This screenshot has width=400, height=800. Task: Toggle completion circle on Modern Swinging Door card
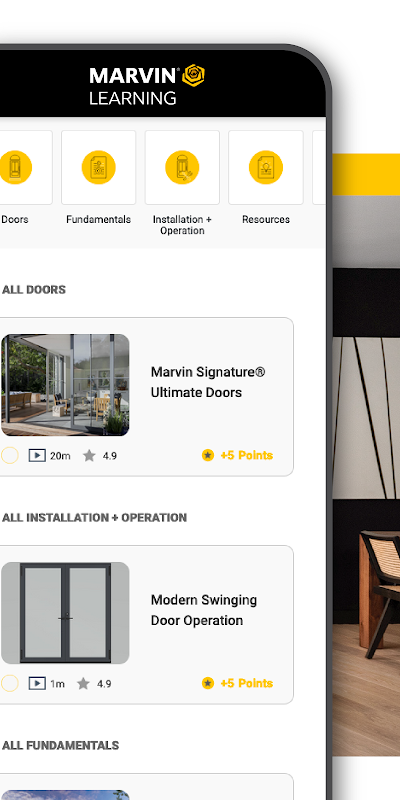(9, 683)
